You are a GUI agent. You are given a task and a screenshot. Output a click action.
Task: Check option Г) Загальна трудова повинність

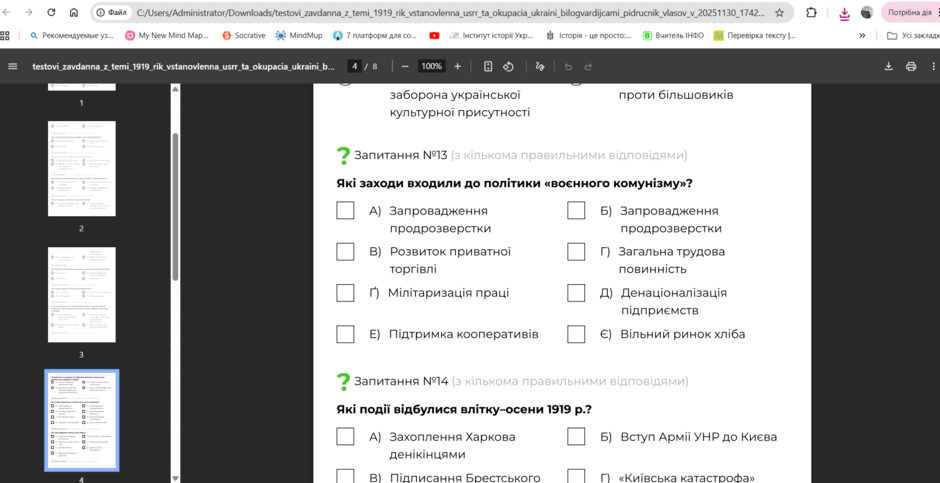coord(576,252)
